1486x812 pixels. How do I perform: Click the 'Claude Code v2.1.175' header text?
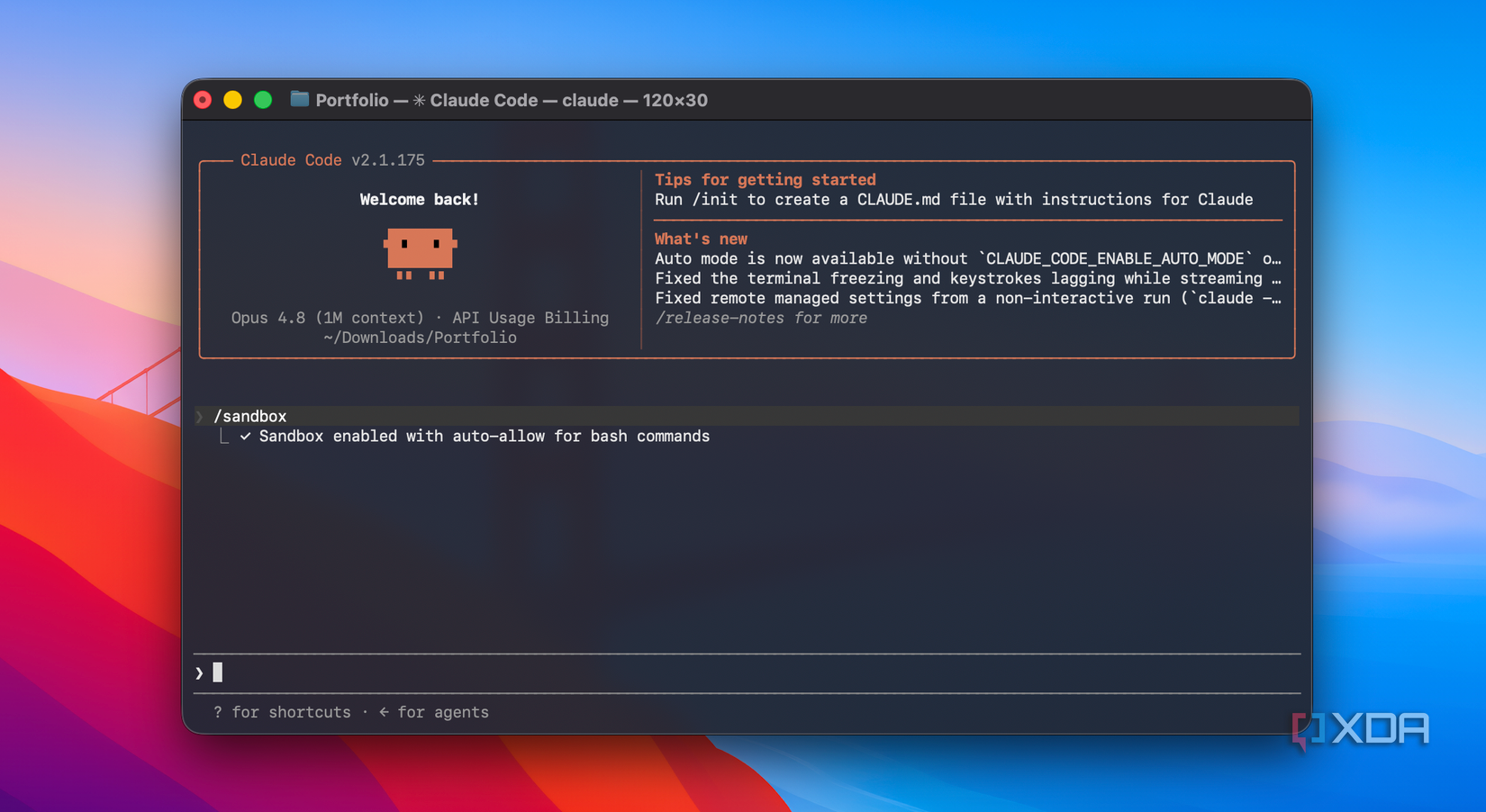click(332, 160)
